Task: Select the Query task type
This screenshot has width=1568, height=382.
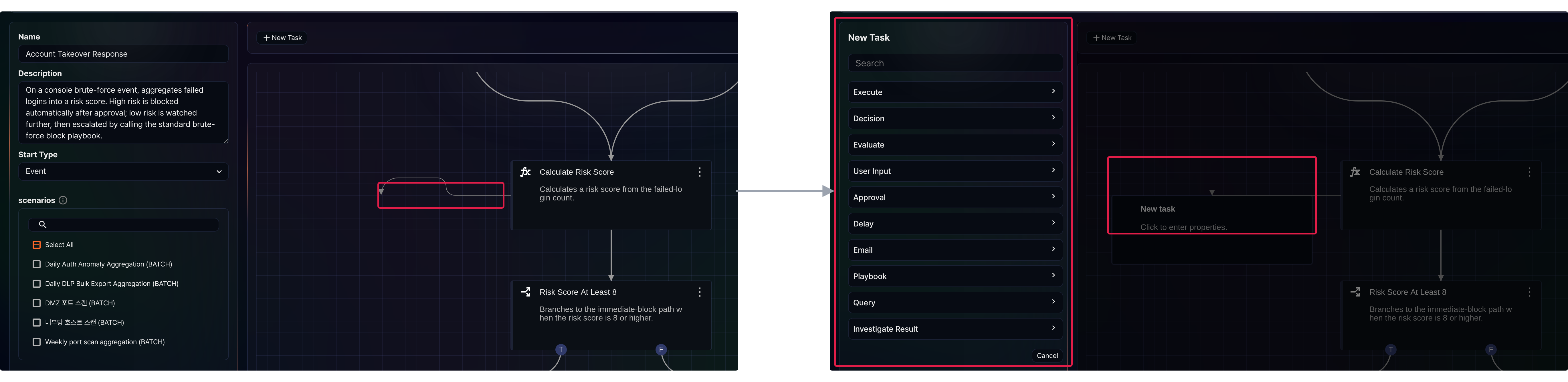Action: point(955,302)
